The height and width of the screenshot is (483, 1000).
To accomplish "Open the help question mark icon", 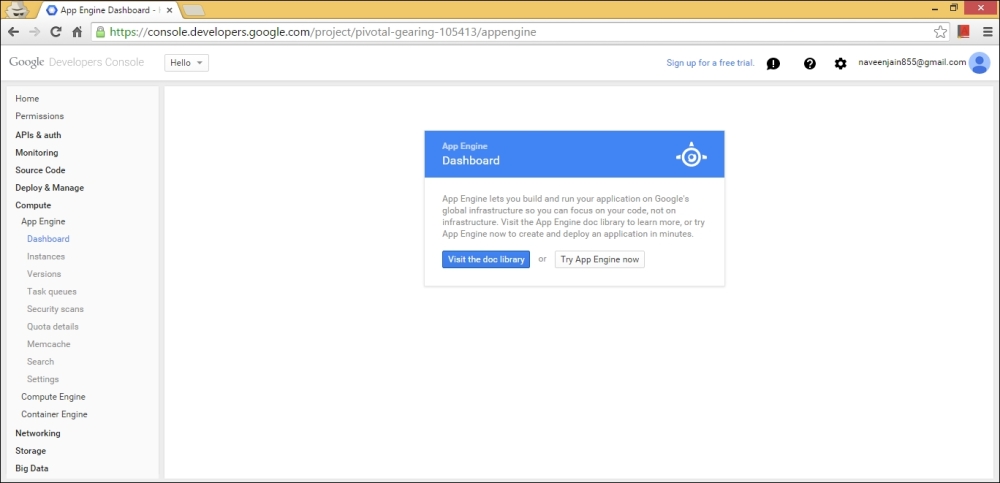I will (810, 63).
